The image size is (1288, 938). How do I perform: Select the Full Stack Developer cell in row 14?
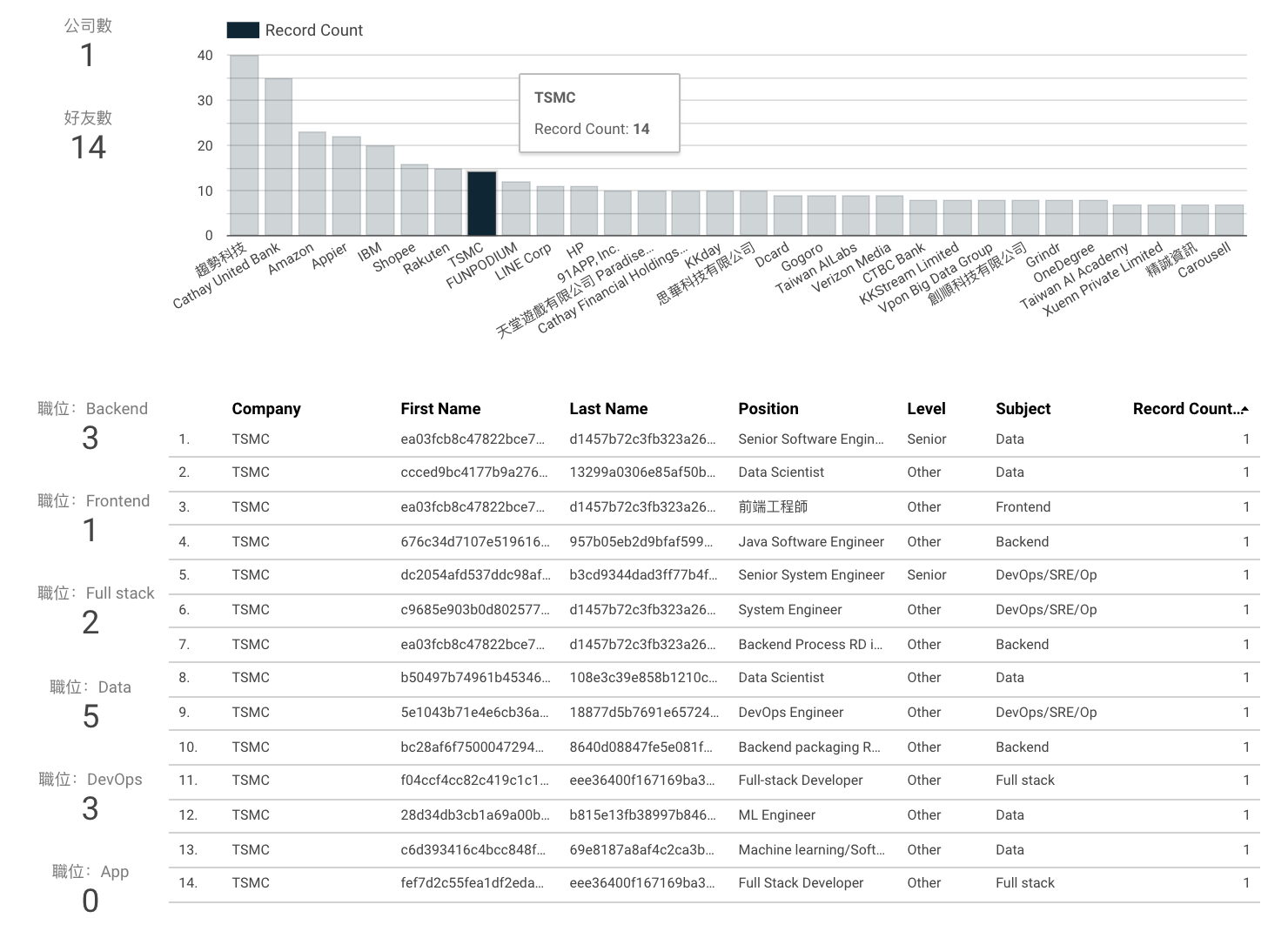(801, 883)
